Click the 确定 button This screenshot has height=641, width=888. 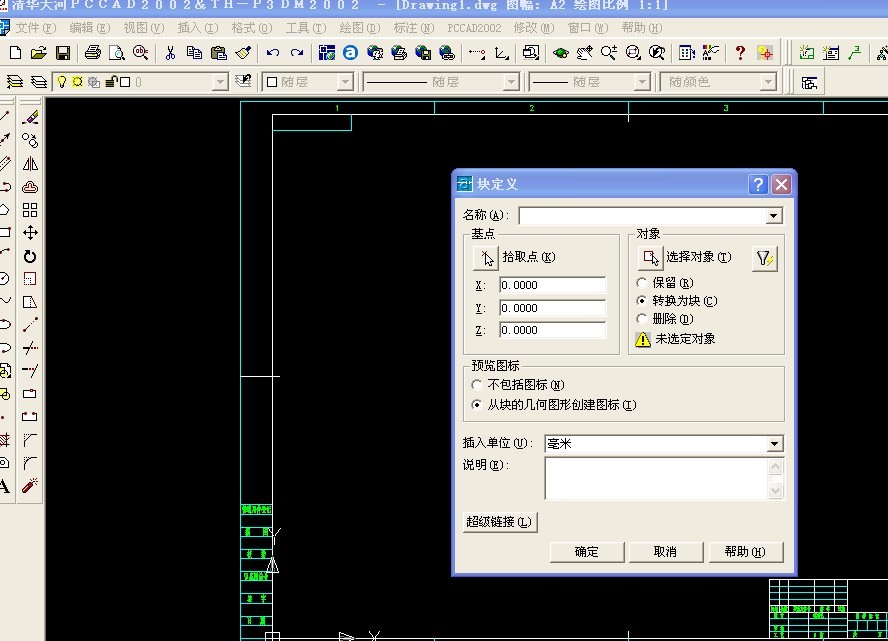pos(587,552)
